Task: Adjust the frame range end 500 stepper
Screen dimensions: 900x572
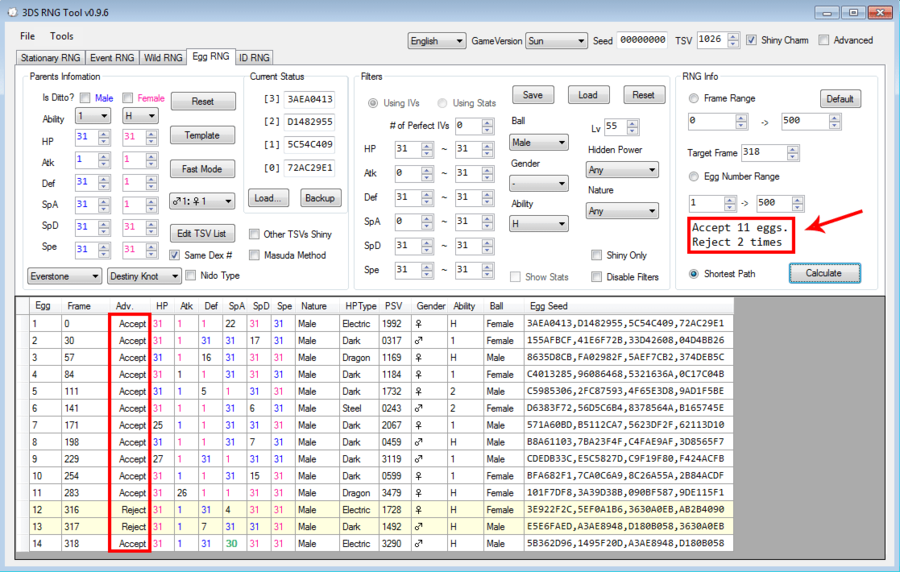Action: (x=835, y=121)
